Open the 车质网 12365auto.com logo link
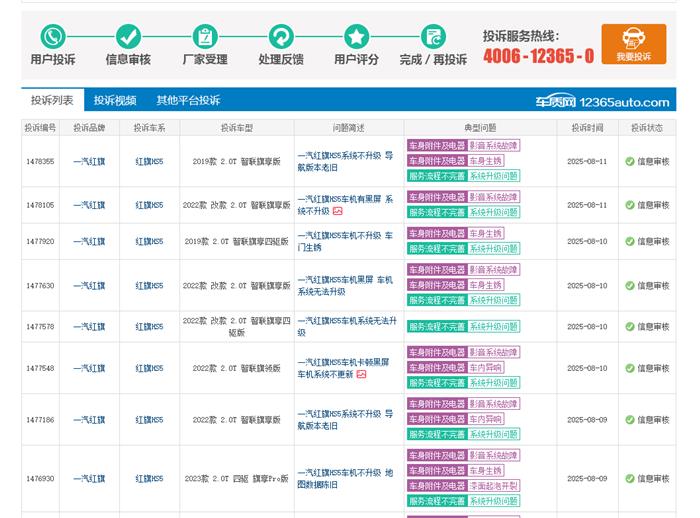This screenshot has height=518, width=700. click(601, 101)
